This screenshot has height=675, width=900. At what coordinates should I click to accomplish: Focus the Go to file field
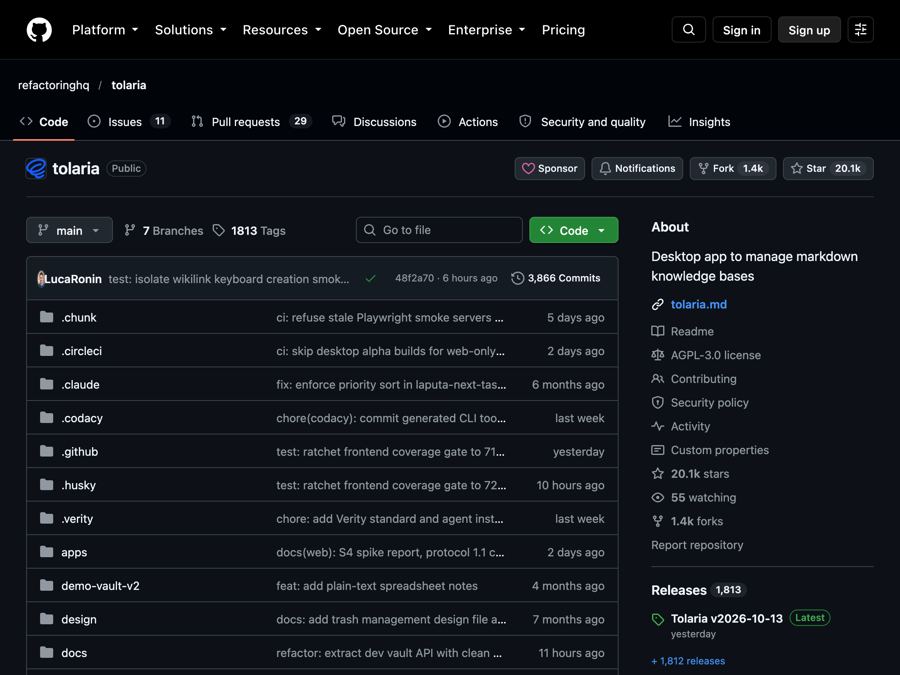439,230
